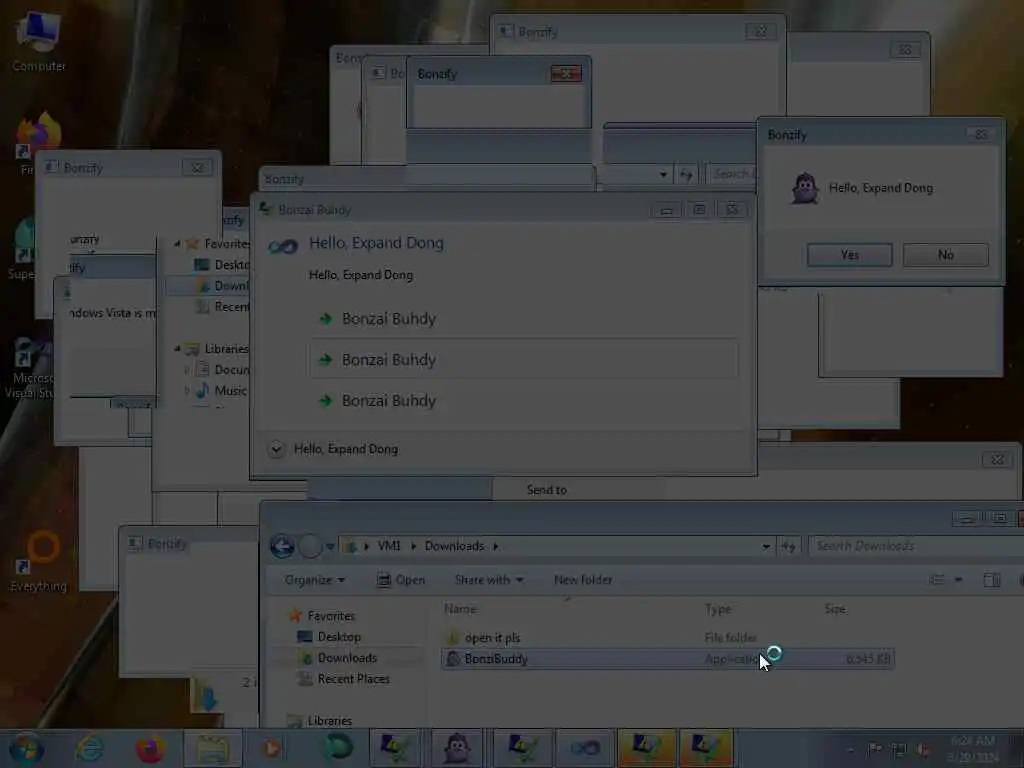Collapse Favorites in the background Explorer window

coord(178,244)
